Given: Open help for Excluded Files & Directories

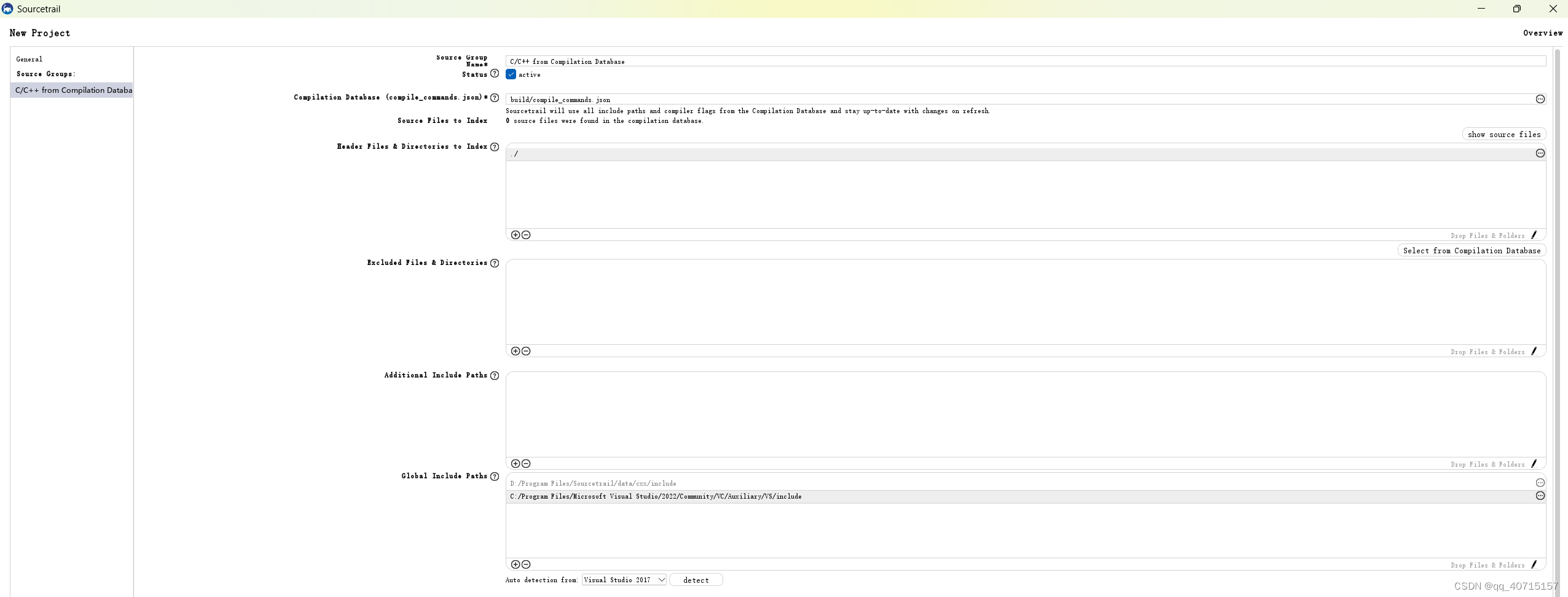Looking at the screenshot, I should pyautogui.click(x=495, y=263).
